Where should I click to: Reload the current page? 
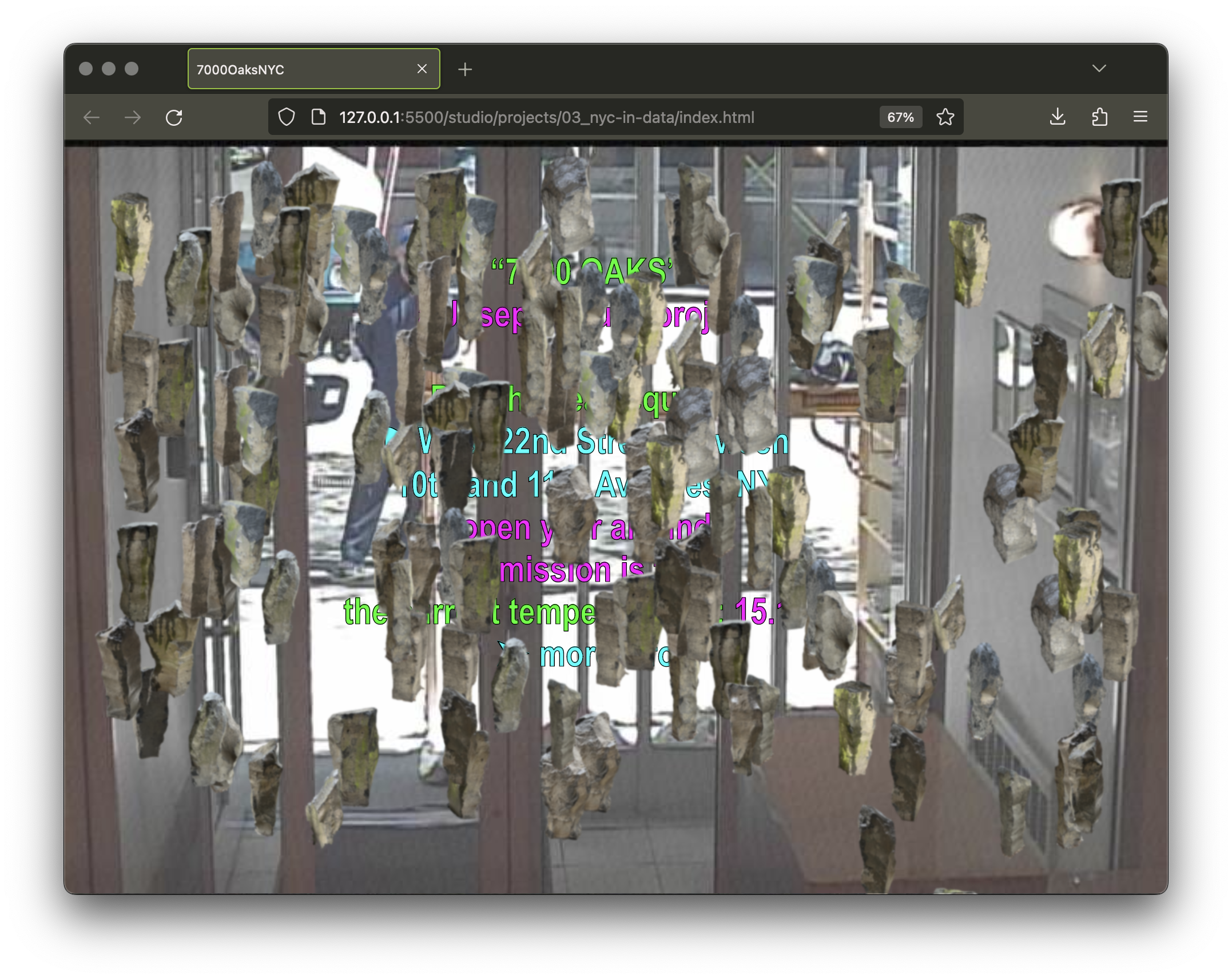click(x=174, y=118)
